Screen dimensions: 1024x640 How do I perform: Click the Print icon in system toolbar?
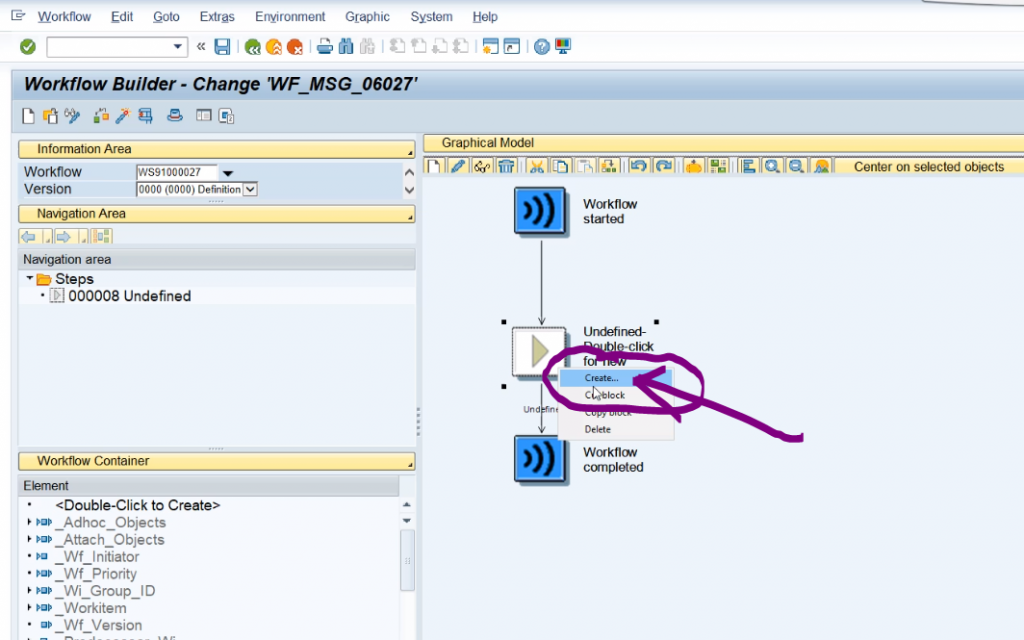pos(325,47)
